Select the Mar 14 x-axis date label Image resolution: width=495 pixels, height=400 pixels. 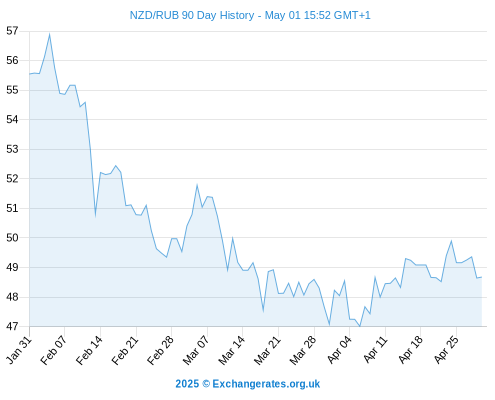coord(232,350)
